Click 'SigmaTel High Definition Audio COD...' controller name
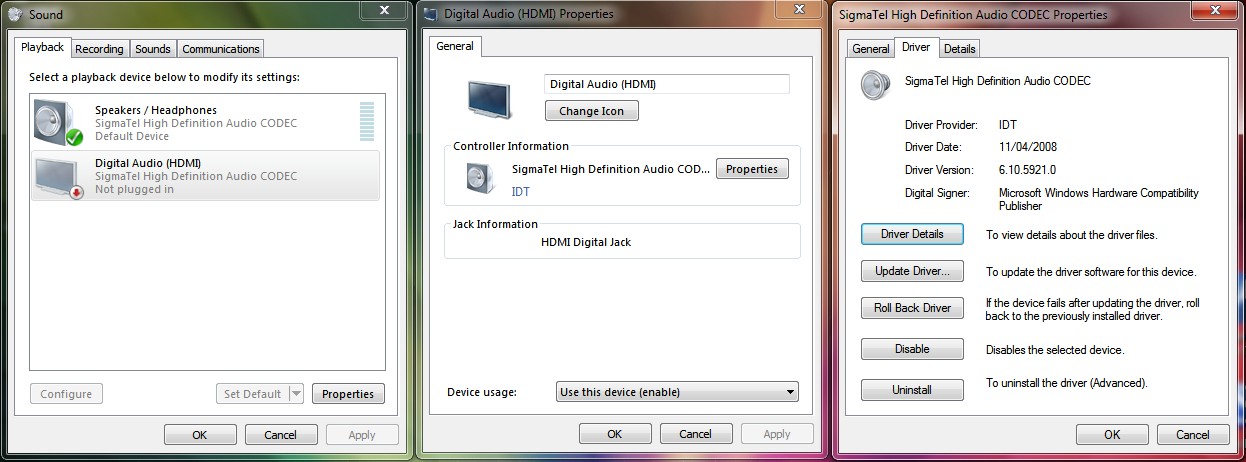The height and width of the screenshot is (462, 1246). 611,169
